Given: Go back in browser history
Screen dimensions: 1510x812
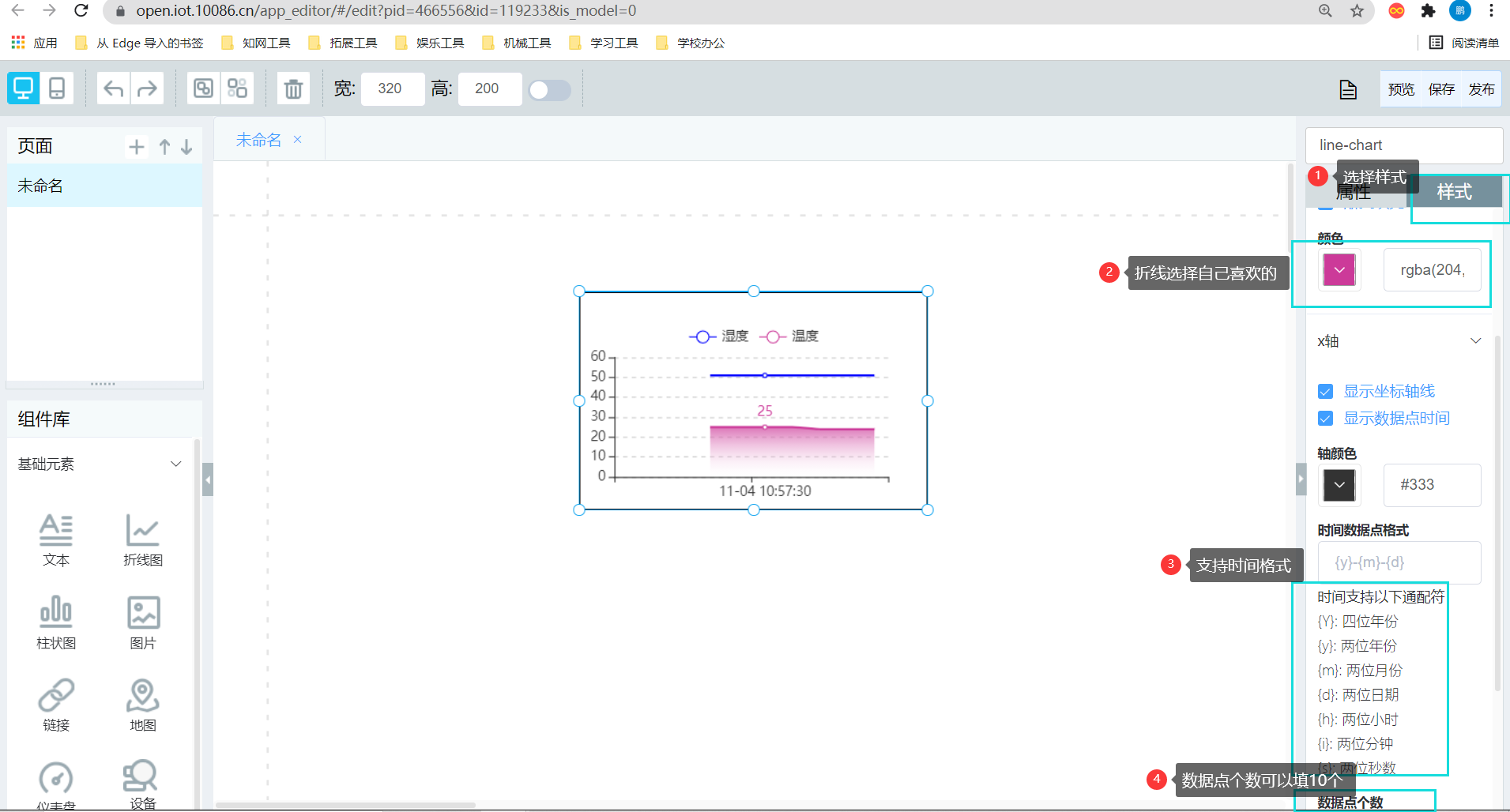Looking at the screenshot, I should click(x=17, y=10).
